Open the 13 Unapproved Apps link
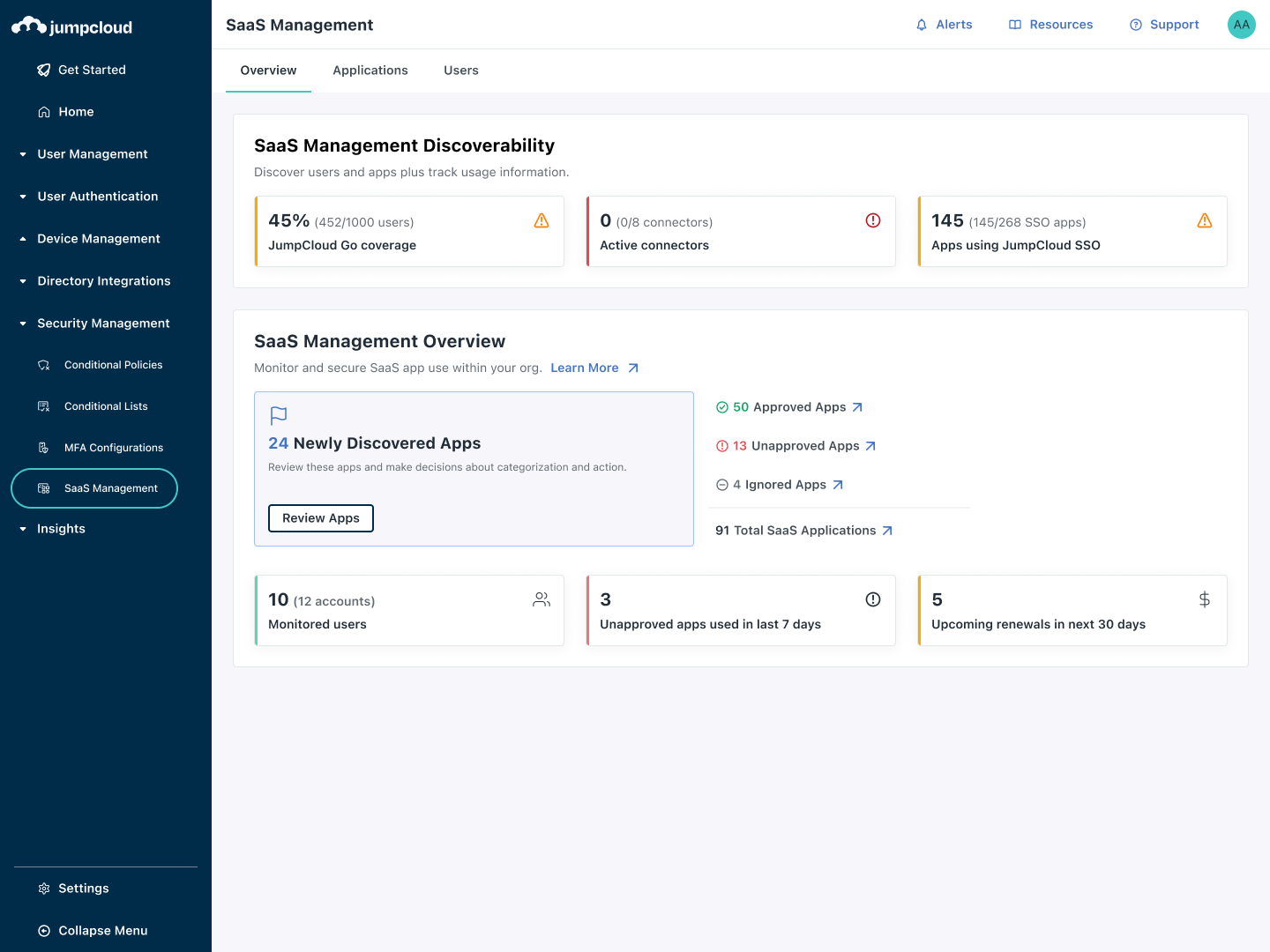This screenshot has height=952, width=1270. [x=796, y=446]
